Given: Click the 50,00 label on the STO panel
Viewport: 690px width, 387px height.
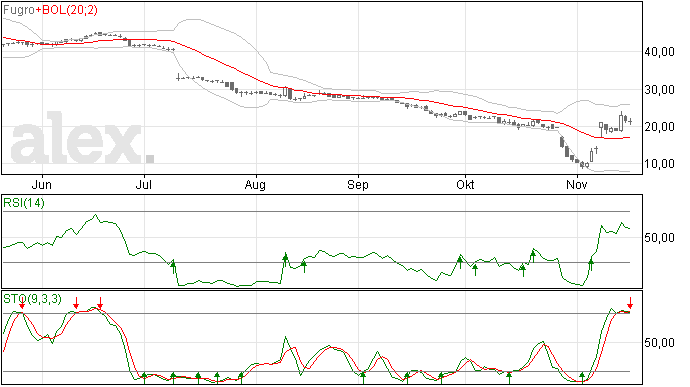Looking at the screenshot, I should coord(659,343).
